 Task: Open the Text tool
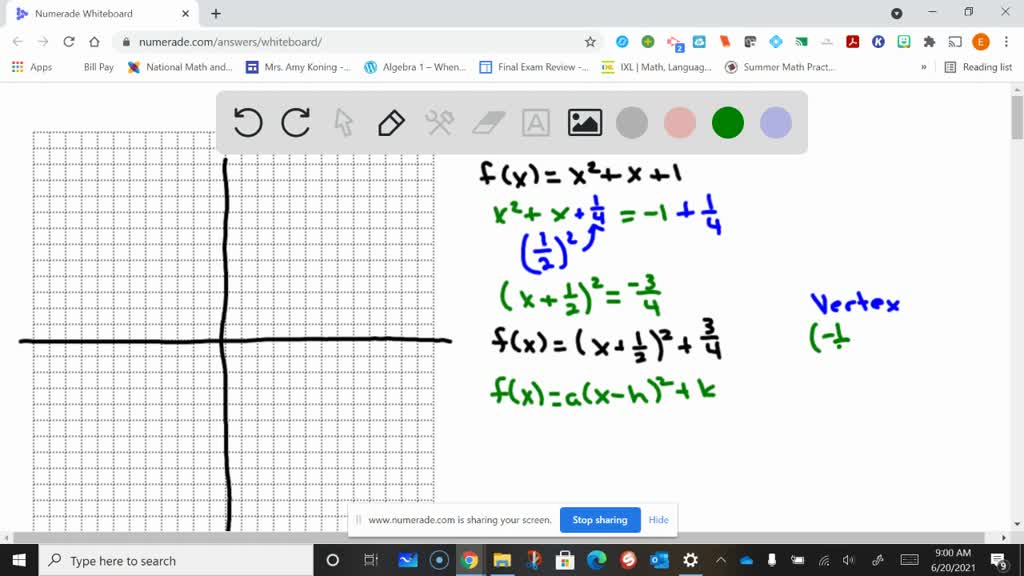click(535, 122)
